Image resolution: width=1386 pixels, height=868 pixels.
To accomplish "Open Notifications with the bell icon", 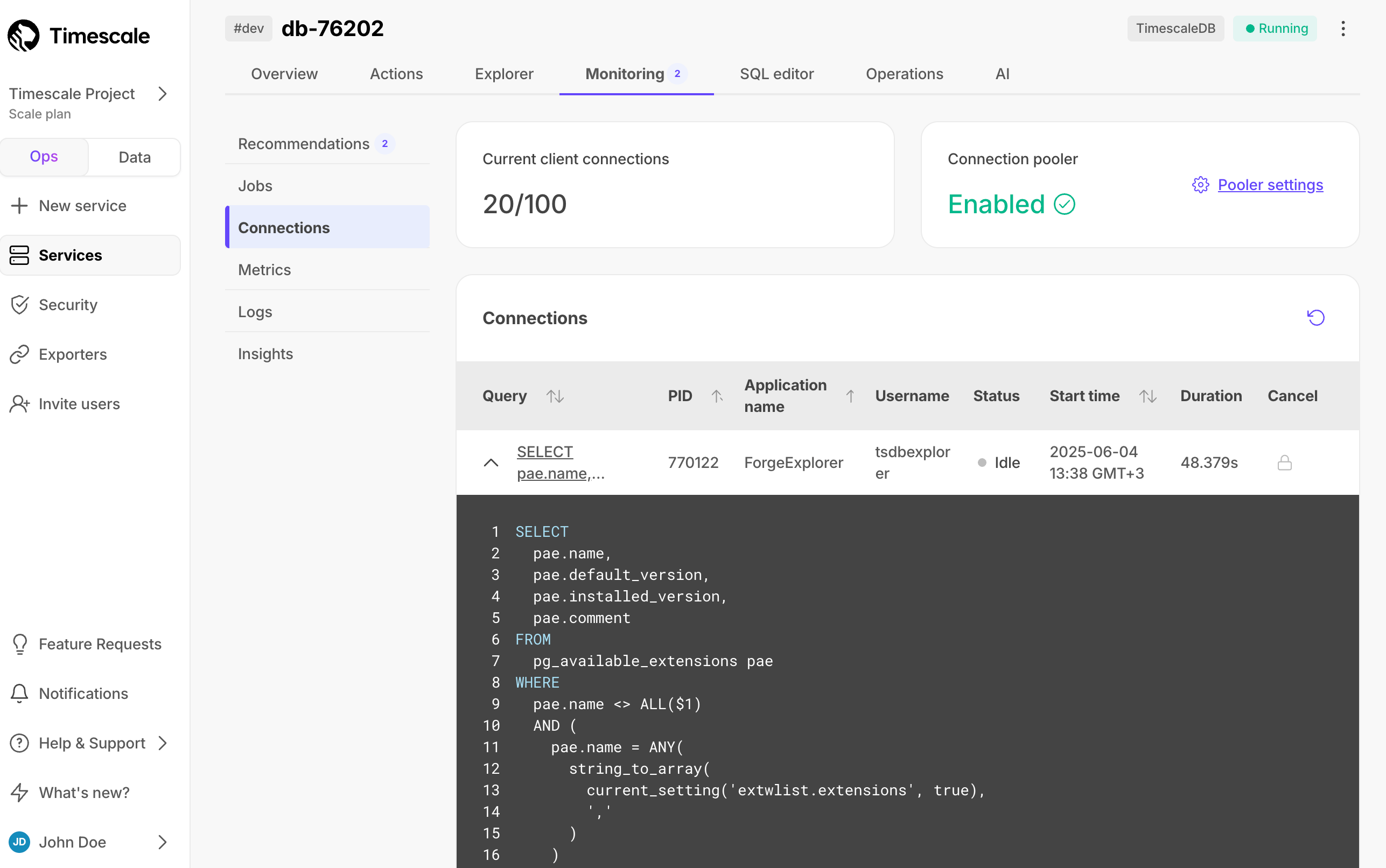I will tap(19, 694).
